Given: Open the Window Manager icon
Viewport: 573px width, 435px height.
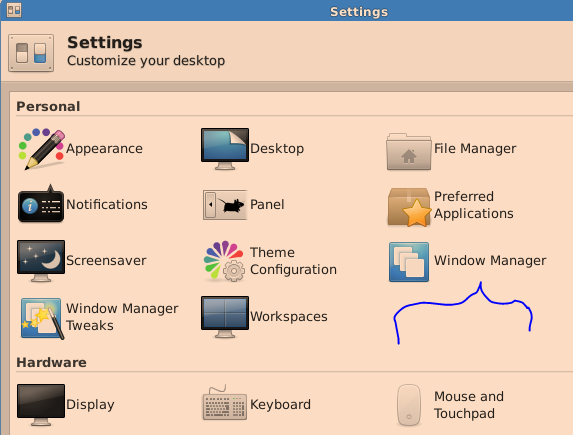Looking at the screenshot, I should (x=409, y=262).
